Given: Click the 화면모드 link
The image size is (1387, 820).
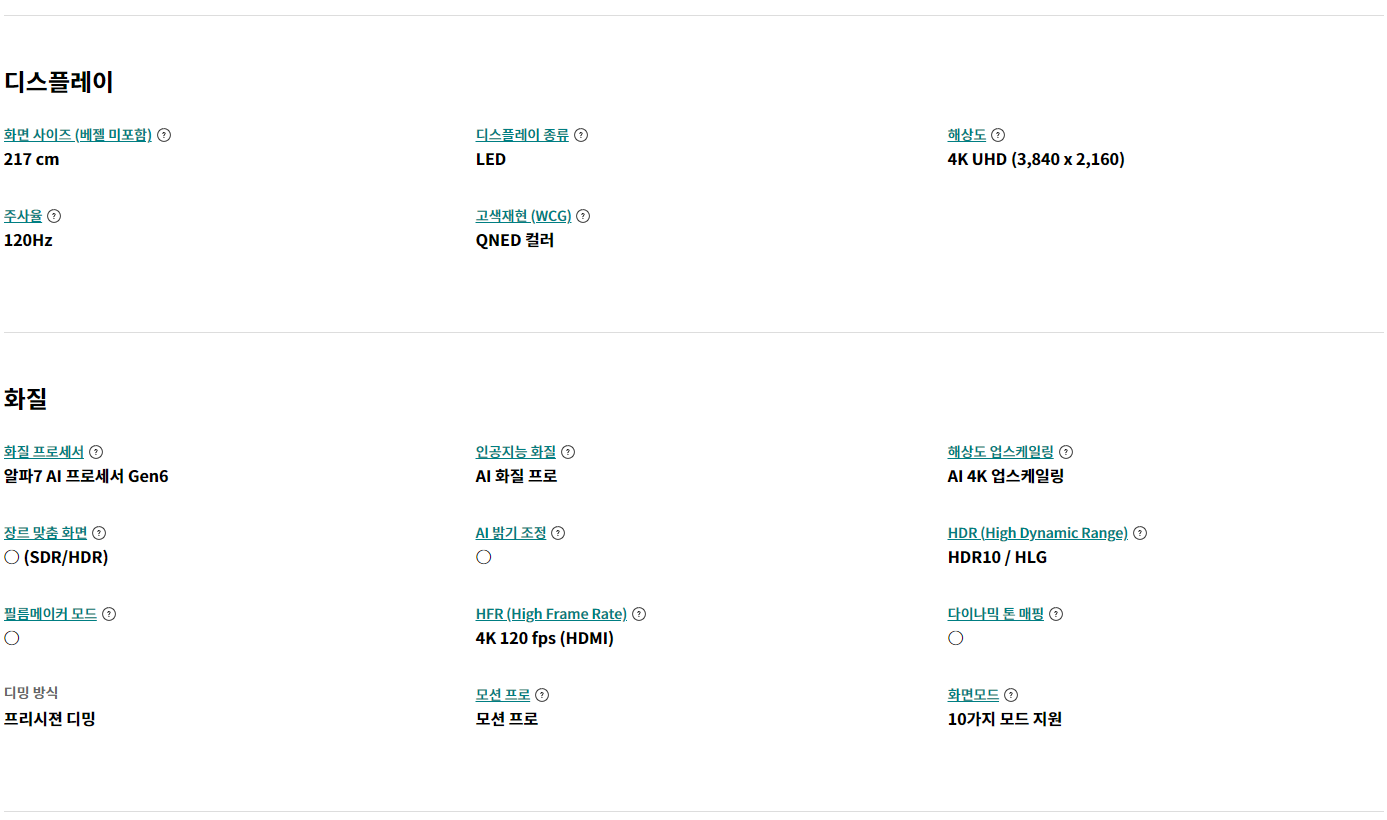Looking at the screenshot, I should coord(973,695).
